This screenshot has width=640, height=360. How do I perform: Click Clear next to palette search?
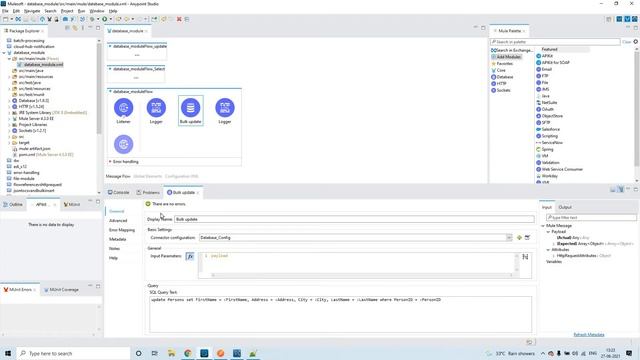click(627, 42)
